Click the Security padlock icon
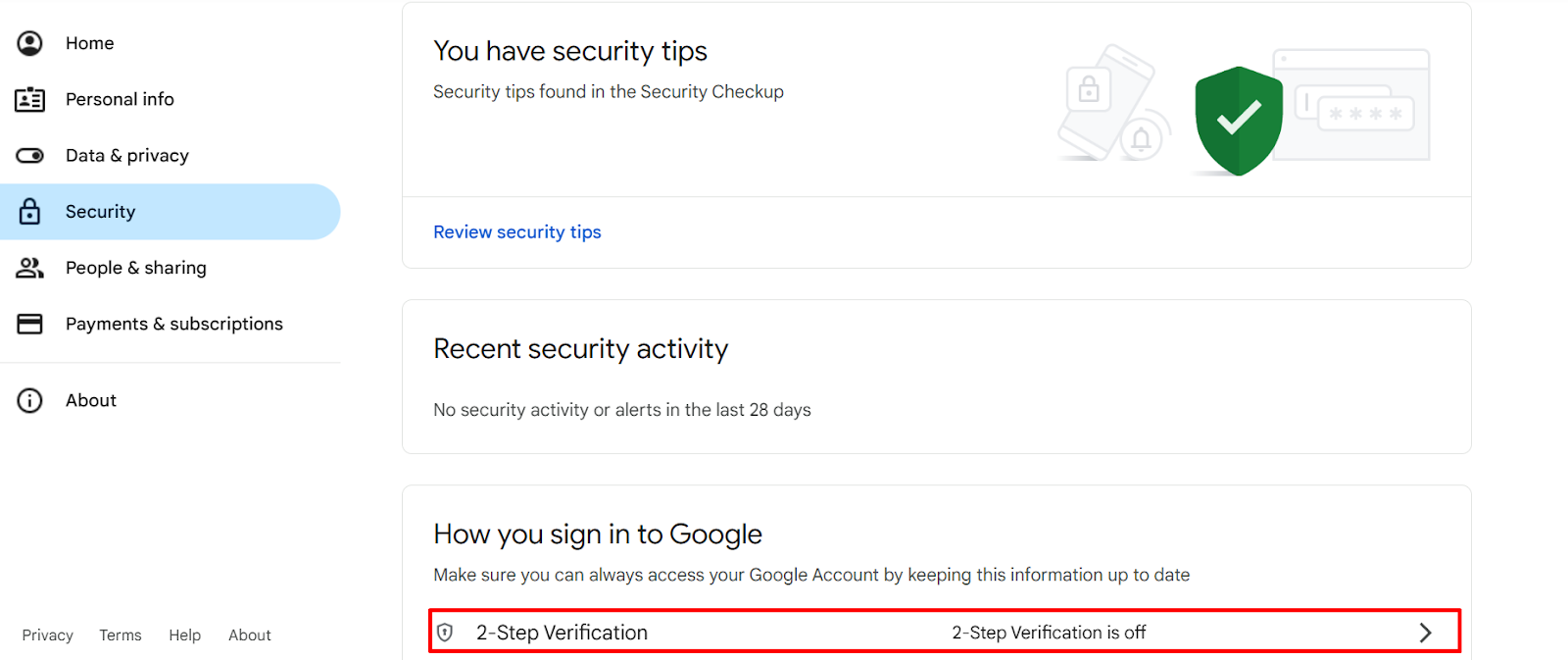 click(x=30, y=211)
